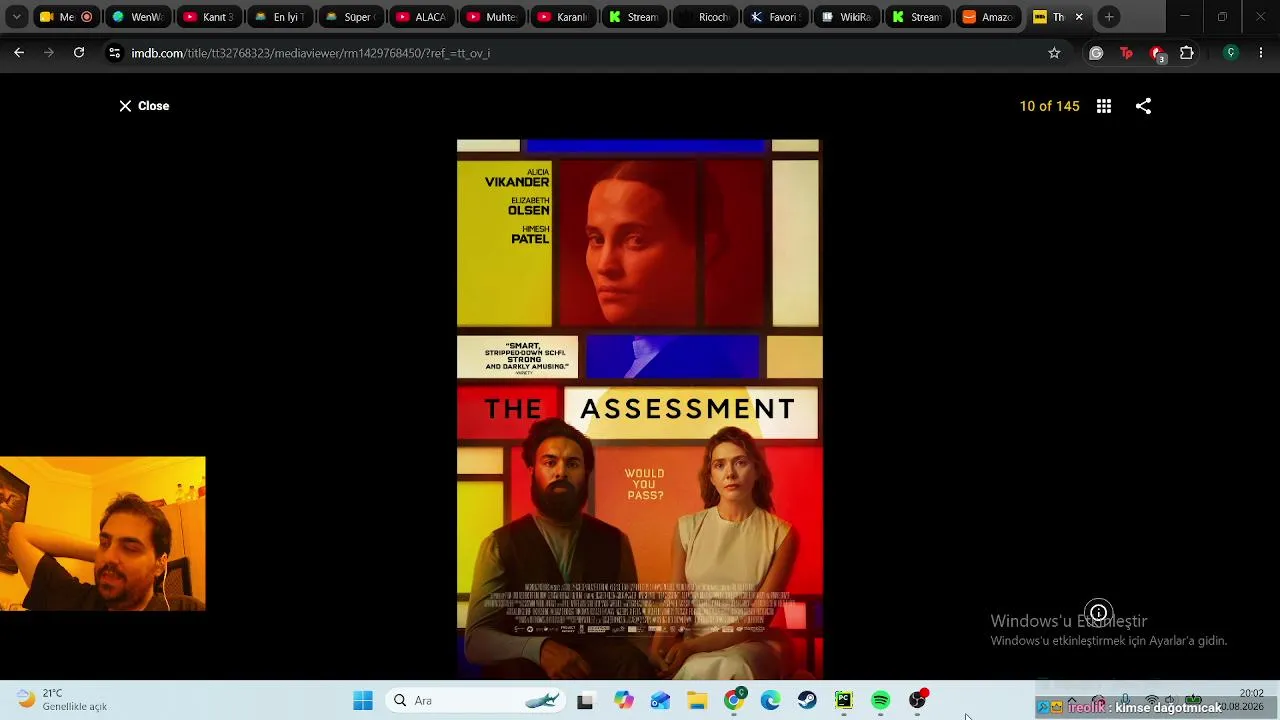Switch to the Amazon tab
1280x720 pixels.
point(989,17)
